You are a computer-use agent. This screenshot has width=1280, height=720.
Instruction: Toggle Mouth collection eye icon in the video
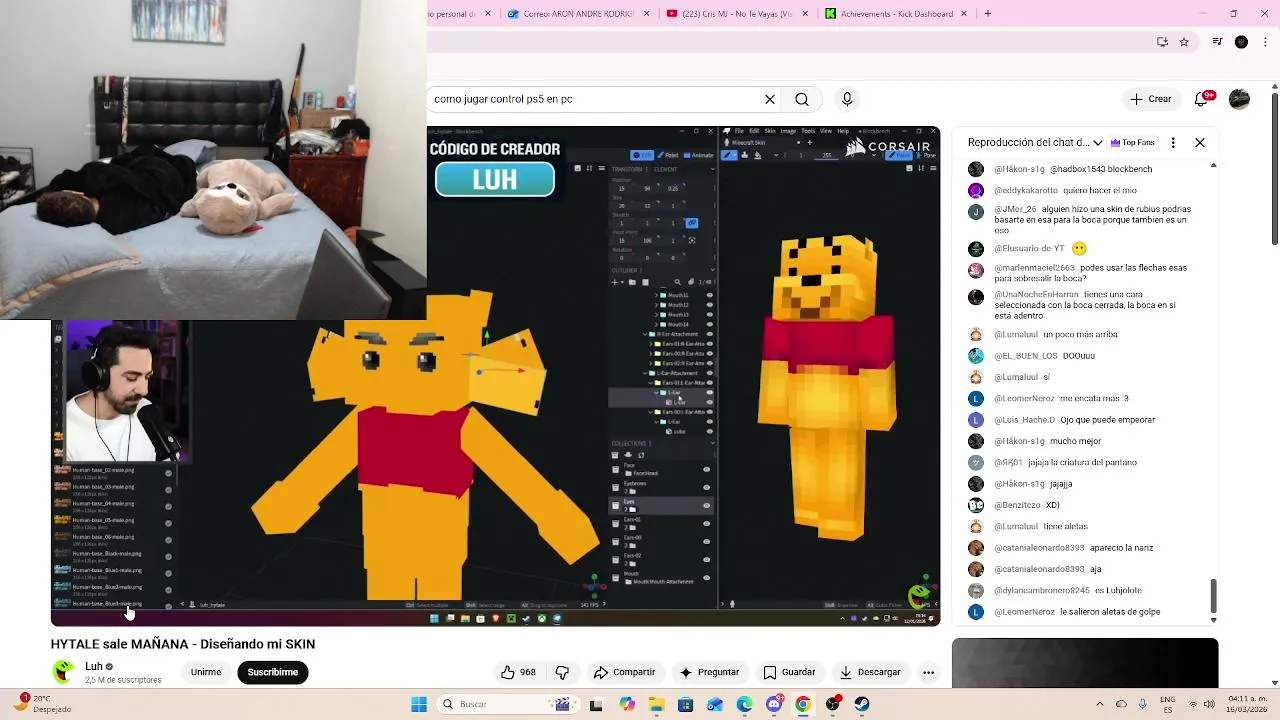pos(706,578)
